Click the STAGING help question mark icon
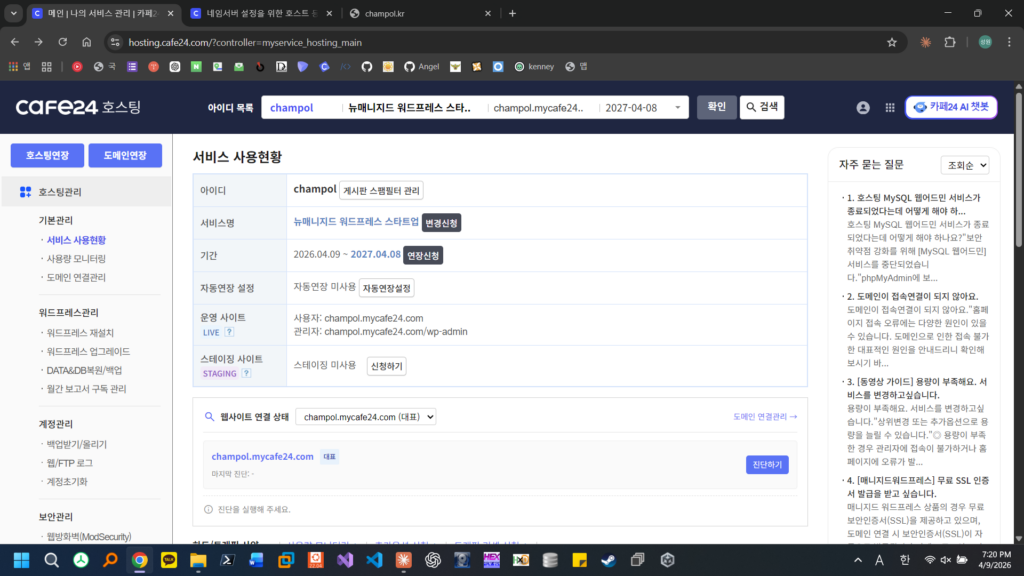The width and height of the screenshot is (1024, 576). click(246, 373)
